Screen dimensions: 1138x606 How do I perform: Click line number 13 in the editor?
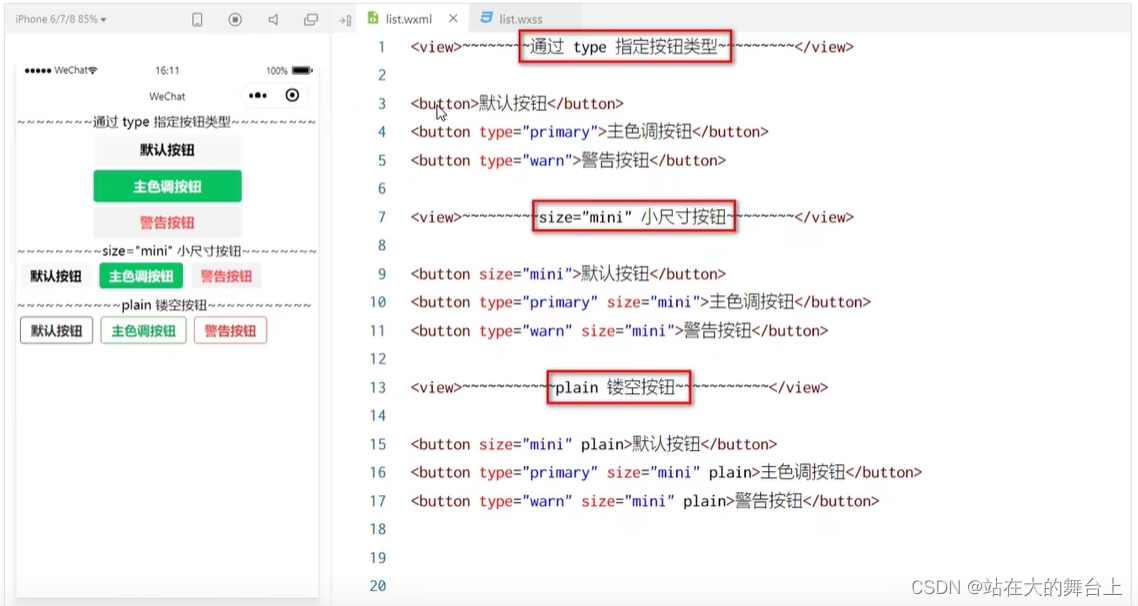(x=377, y=388)
